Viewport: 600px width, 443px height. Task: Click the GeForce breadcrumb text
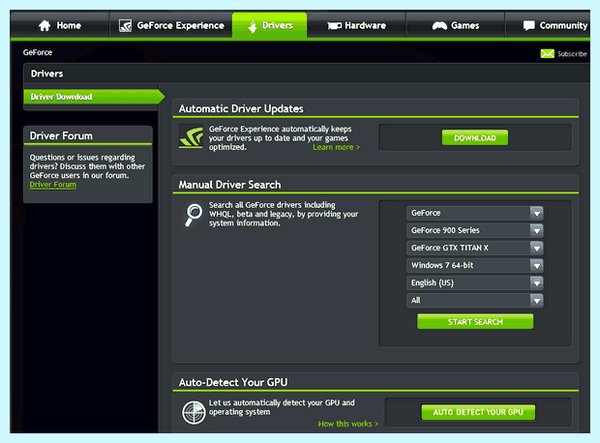point(38,52)
